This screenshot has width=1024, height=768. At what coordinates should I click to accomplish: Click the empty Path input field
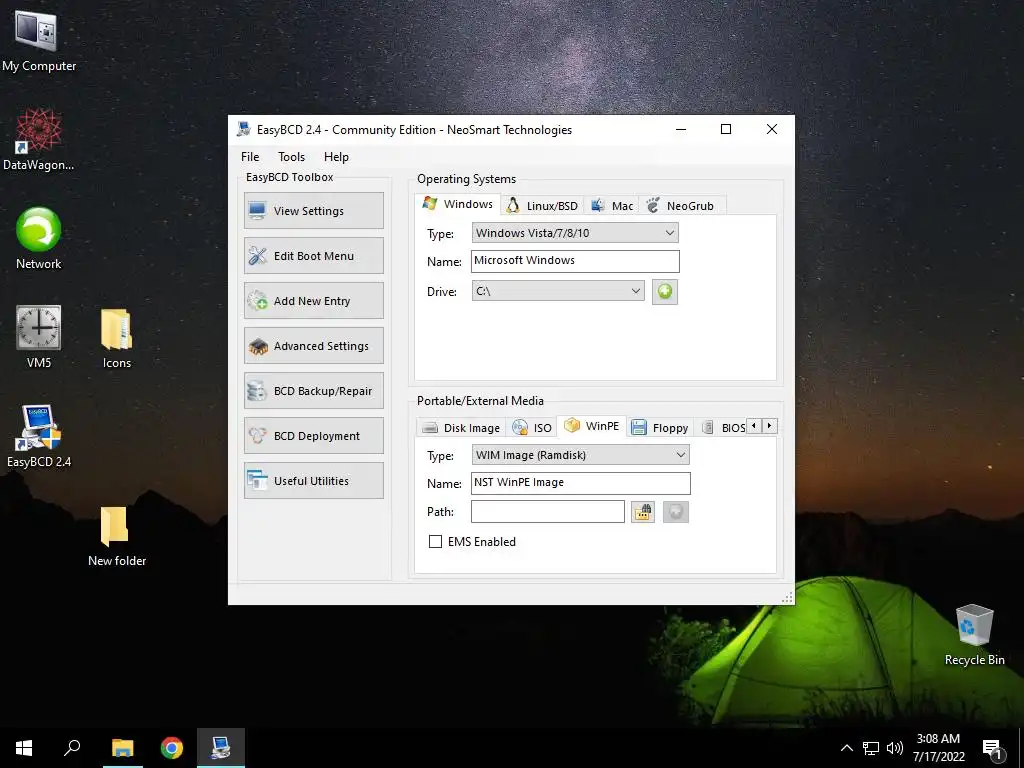pyautogui.click(x=547, y=511)
